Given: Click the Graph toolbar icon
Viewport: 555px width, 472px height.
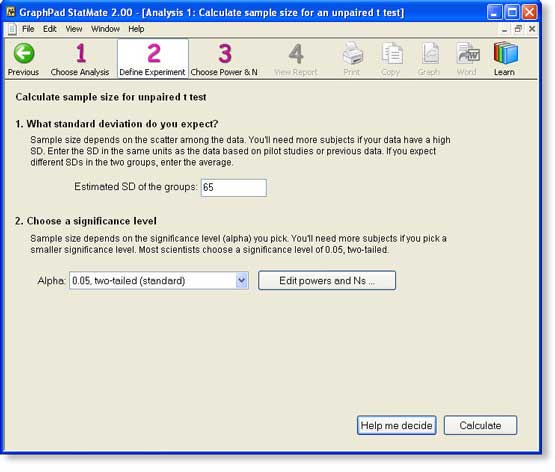Looking at the screenshot, I should (x=429, y=59).
